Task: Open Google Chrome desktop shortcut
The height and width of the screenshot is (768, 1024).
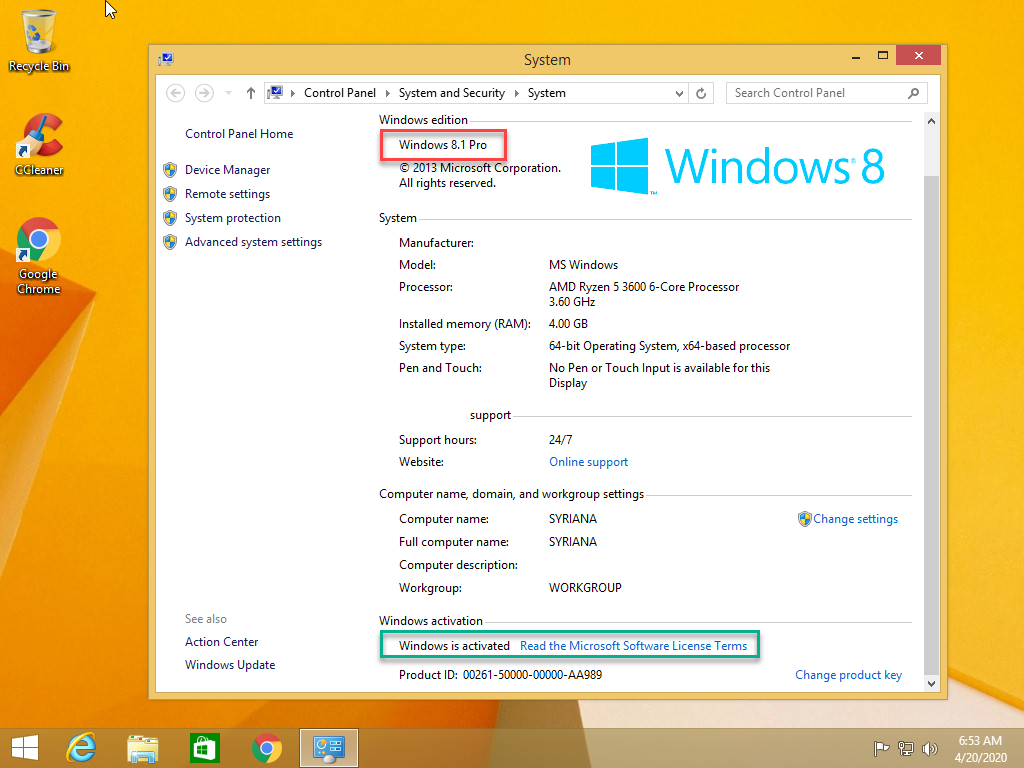Action: (39, 256)
